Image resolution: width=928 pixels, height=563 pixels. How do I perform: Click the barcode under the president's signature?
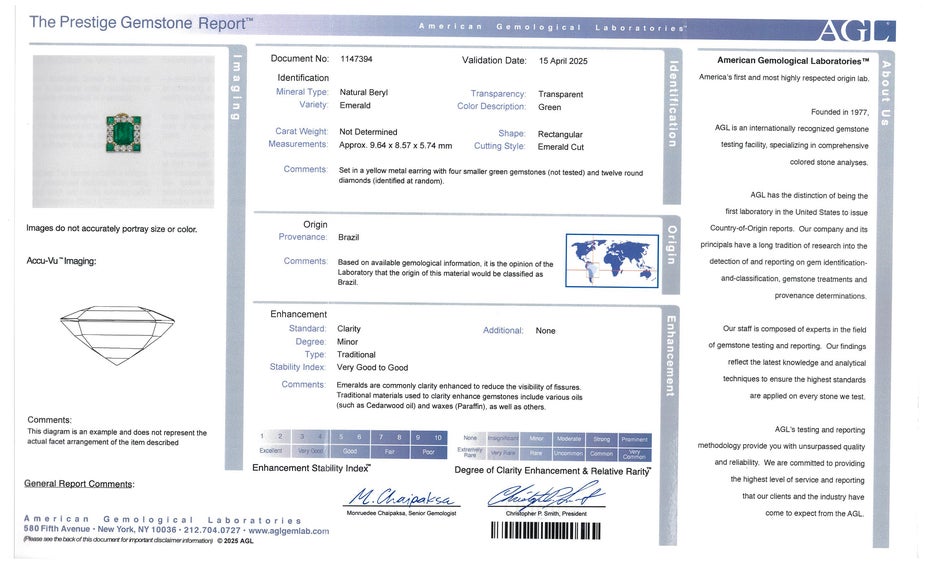click(548, 529)
